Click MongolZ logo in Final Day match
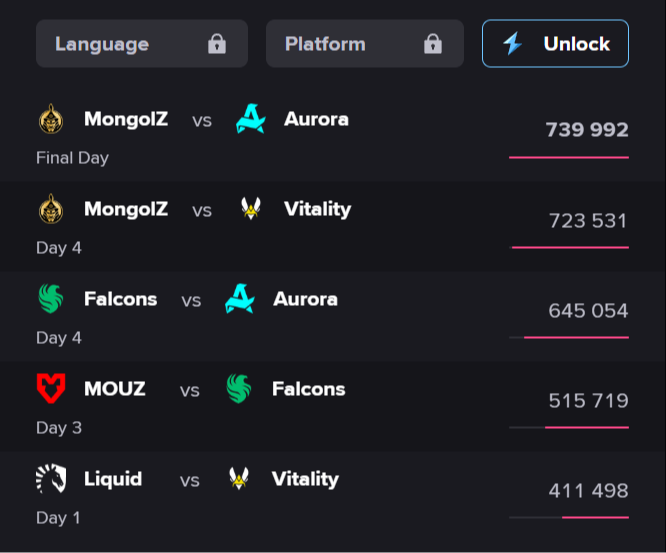666x553 pixels. pyautogui.click(x=50, y=120)
